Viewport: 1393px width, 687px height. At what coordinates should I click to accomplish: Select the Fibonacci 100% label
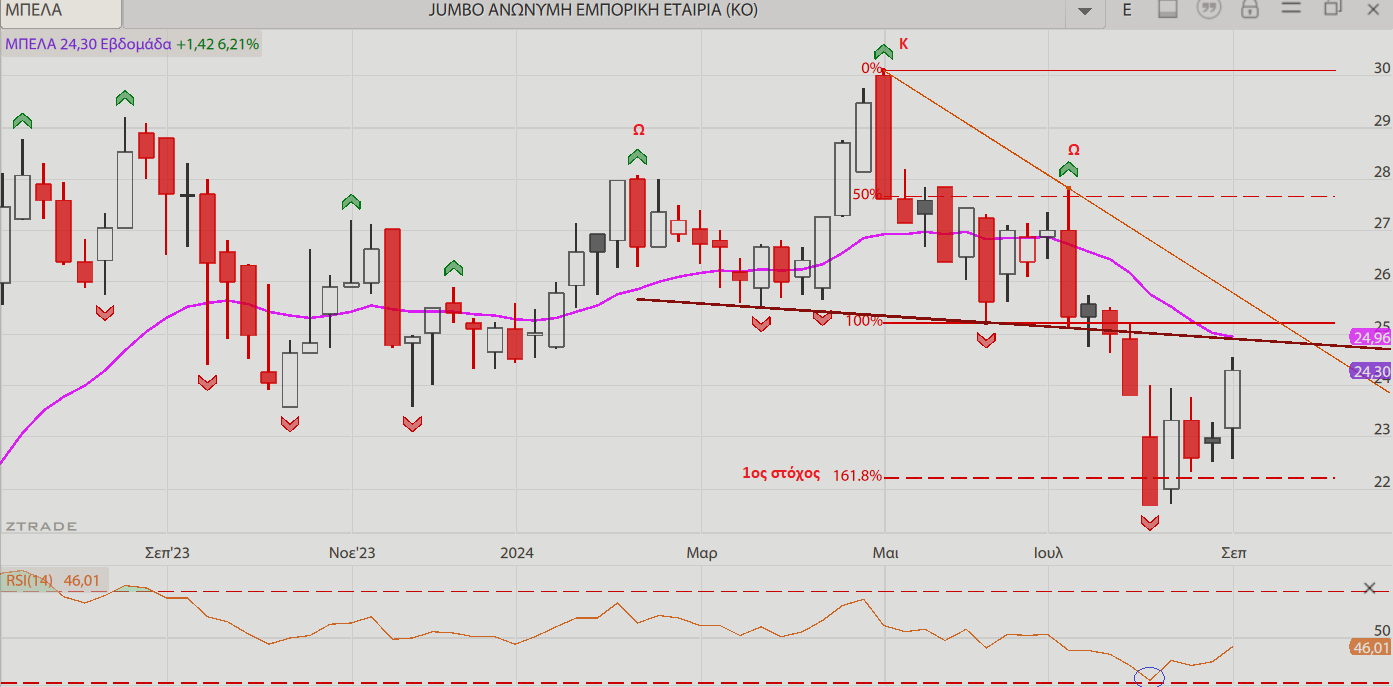pos(864,321)
